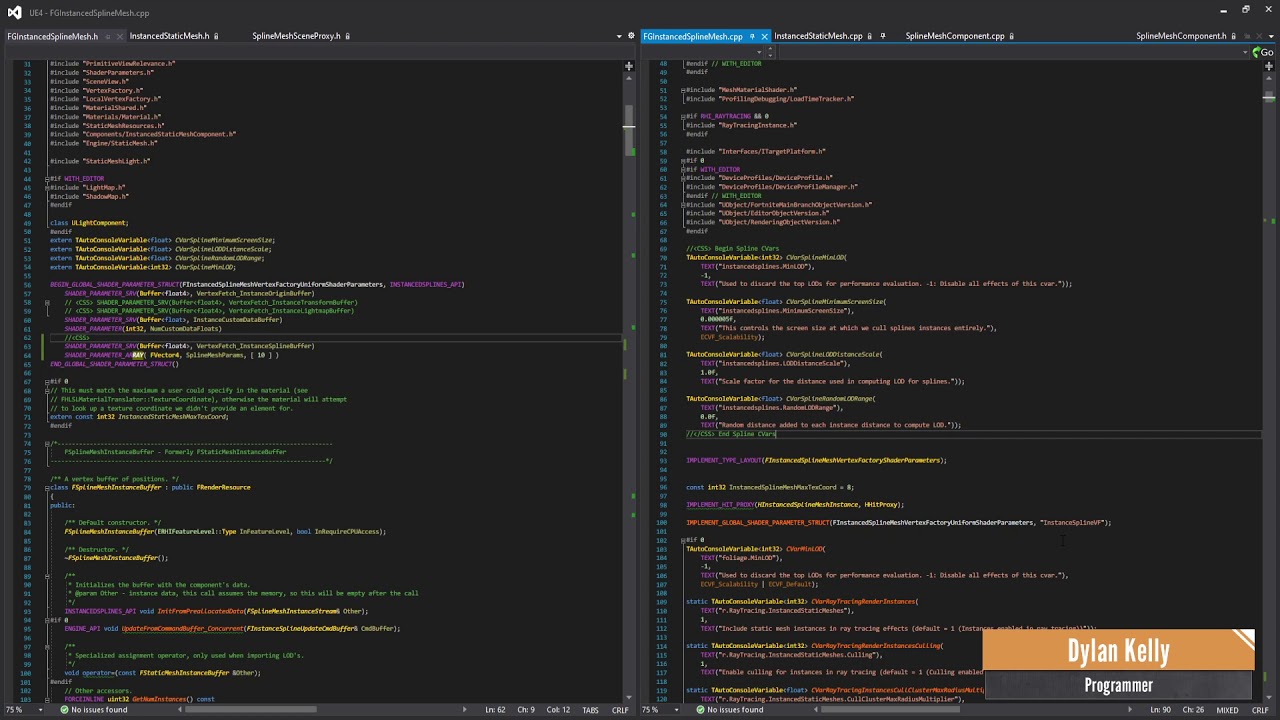Viewport: 1280px width, 720px height.
Task: Open the SplineMeshSceneProxy.h tab
Action: point(296,36)
